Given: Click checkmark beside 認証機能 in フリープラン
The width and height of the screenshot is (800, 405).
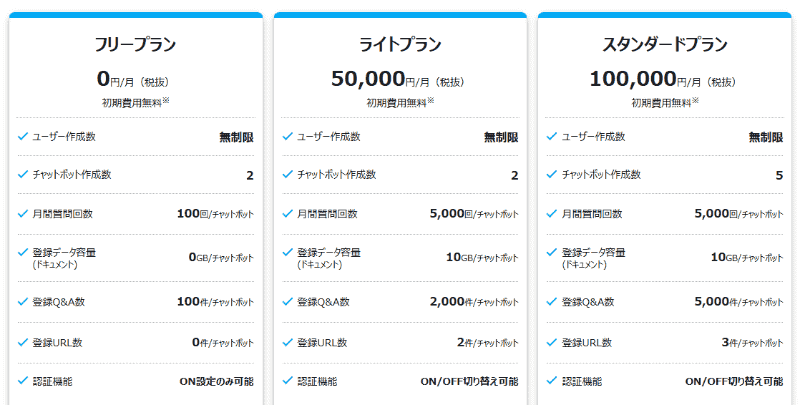Looking at the screenshot, I should [x=23, y=381].
